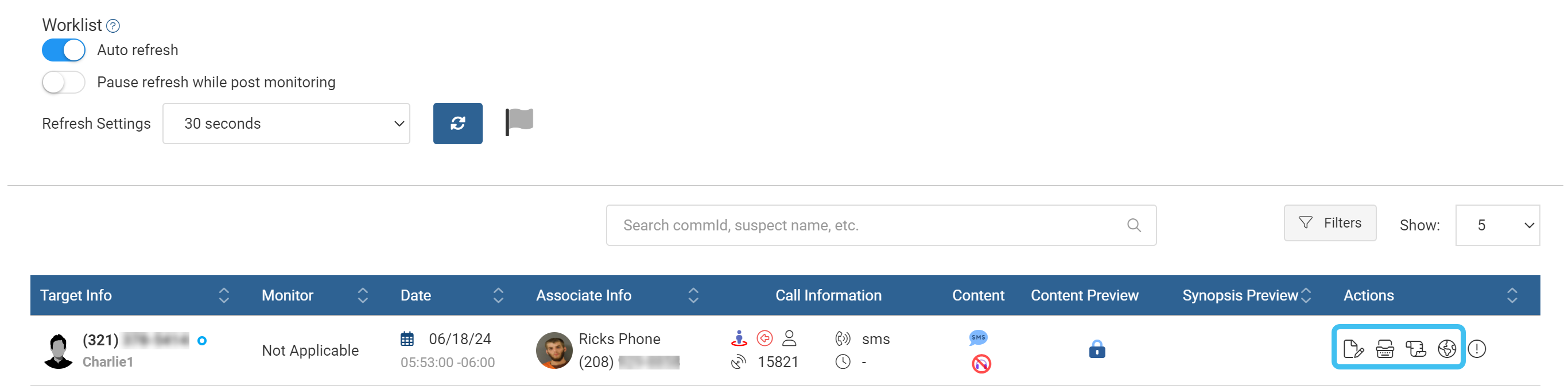The image size is (1568, 389).
Task: Click the typewriter transcription action icon
Action: click(x=1384, y=349)
